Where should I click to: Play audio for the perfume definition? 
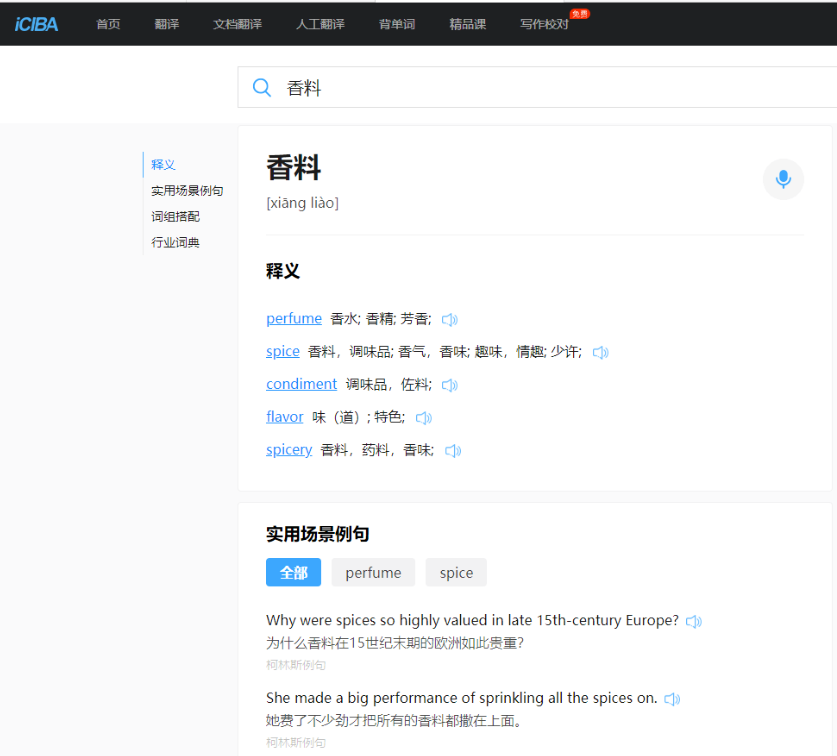coord(450,320)
